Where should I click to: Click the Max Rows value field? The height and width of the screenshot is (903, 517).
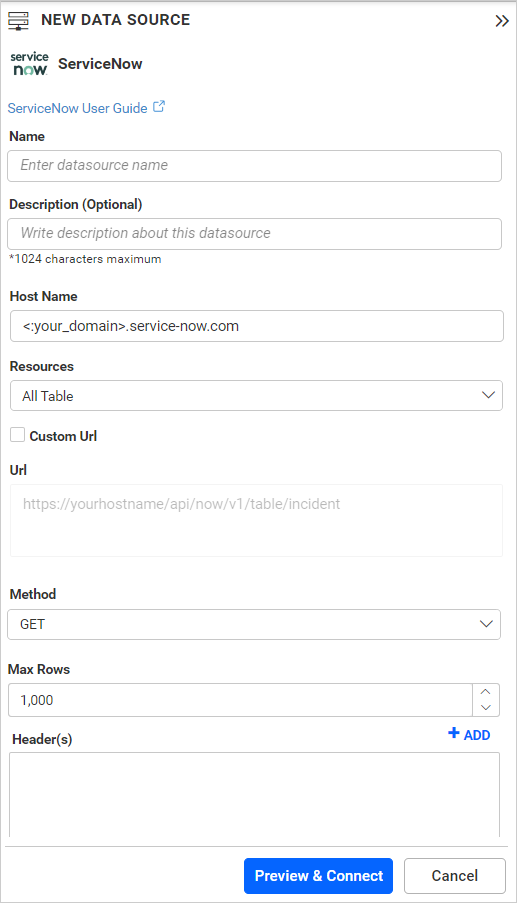pyautogui.click(x=240, y=700)
